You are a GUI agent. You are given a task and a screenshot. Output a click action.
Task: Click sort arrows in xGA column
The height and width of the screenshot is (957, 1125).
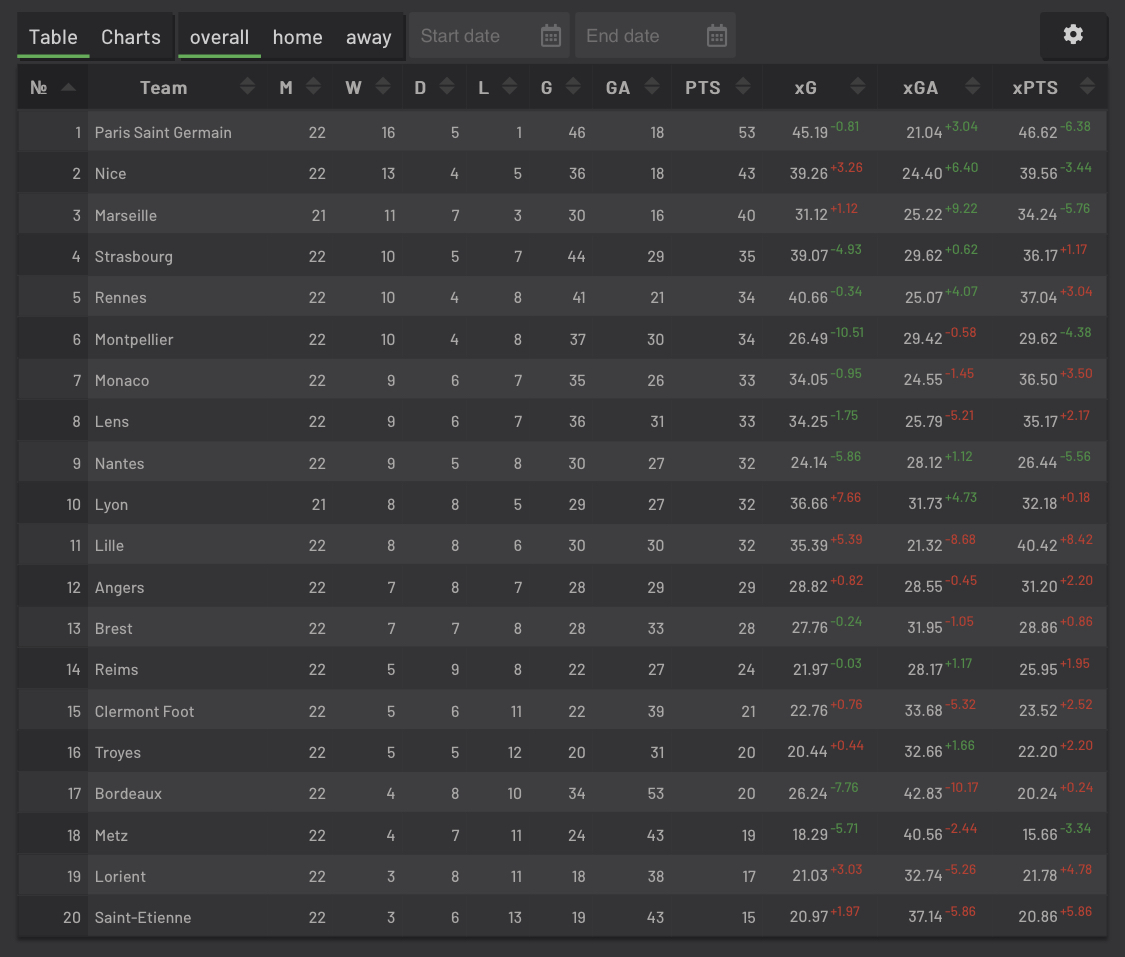pos(973,88)
